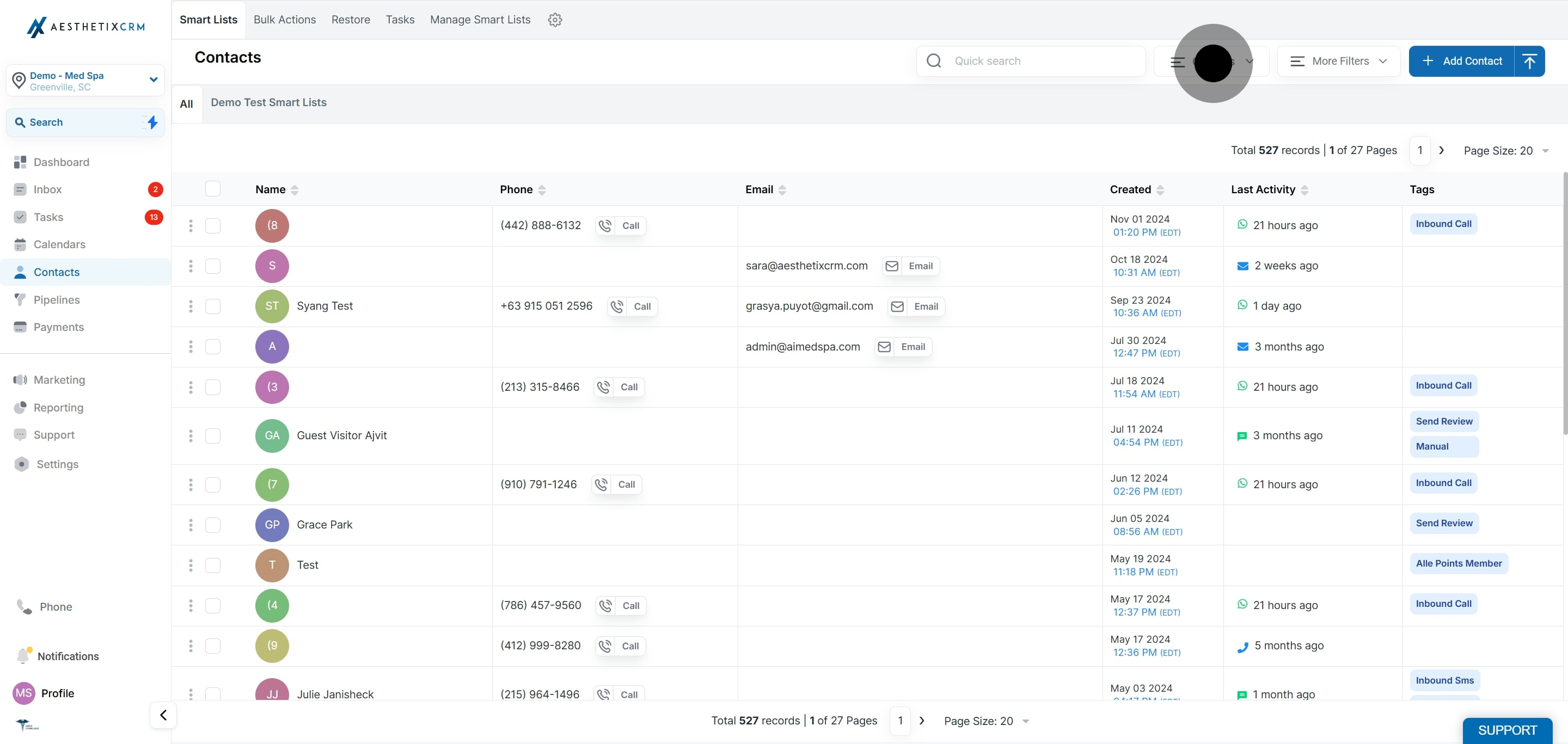1568x744 pixels.
Task: Open Payments section
Action: 58,327
